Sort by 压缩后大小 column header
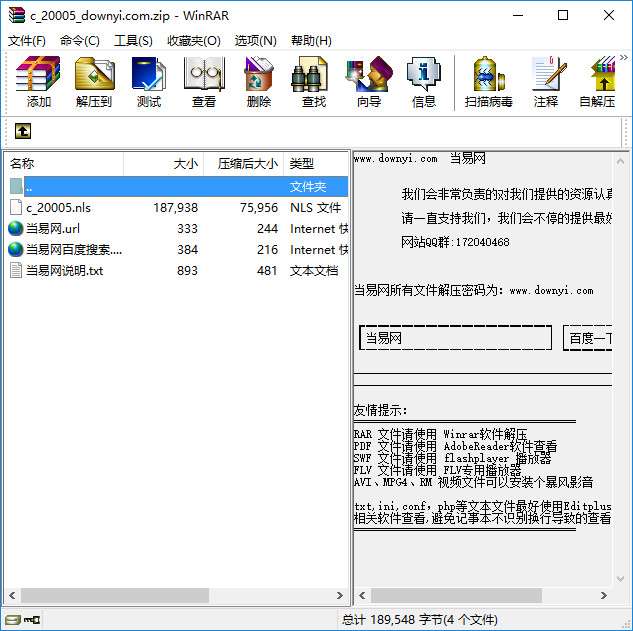The width and height of the screenshot is (633, 631). pos(243,164)
